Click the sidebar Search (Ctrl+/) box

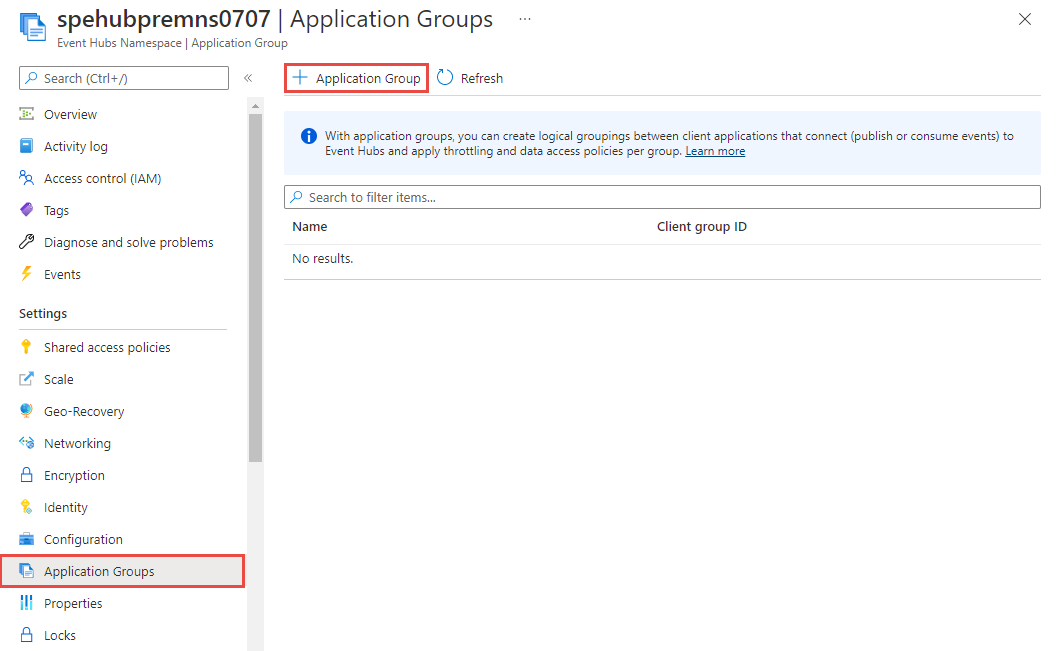[124, 78]
